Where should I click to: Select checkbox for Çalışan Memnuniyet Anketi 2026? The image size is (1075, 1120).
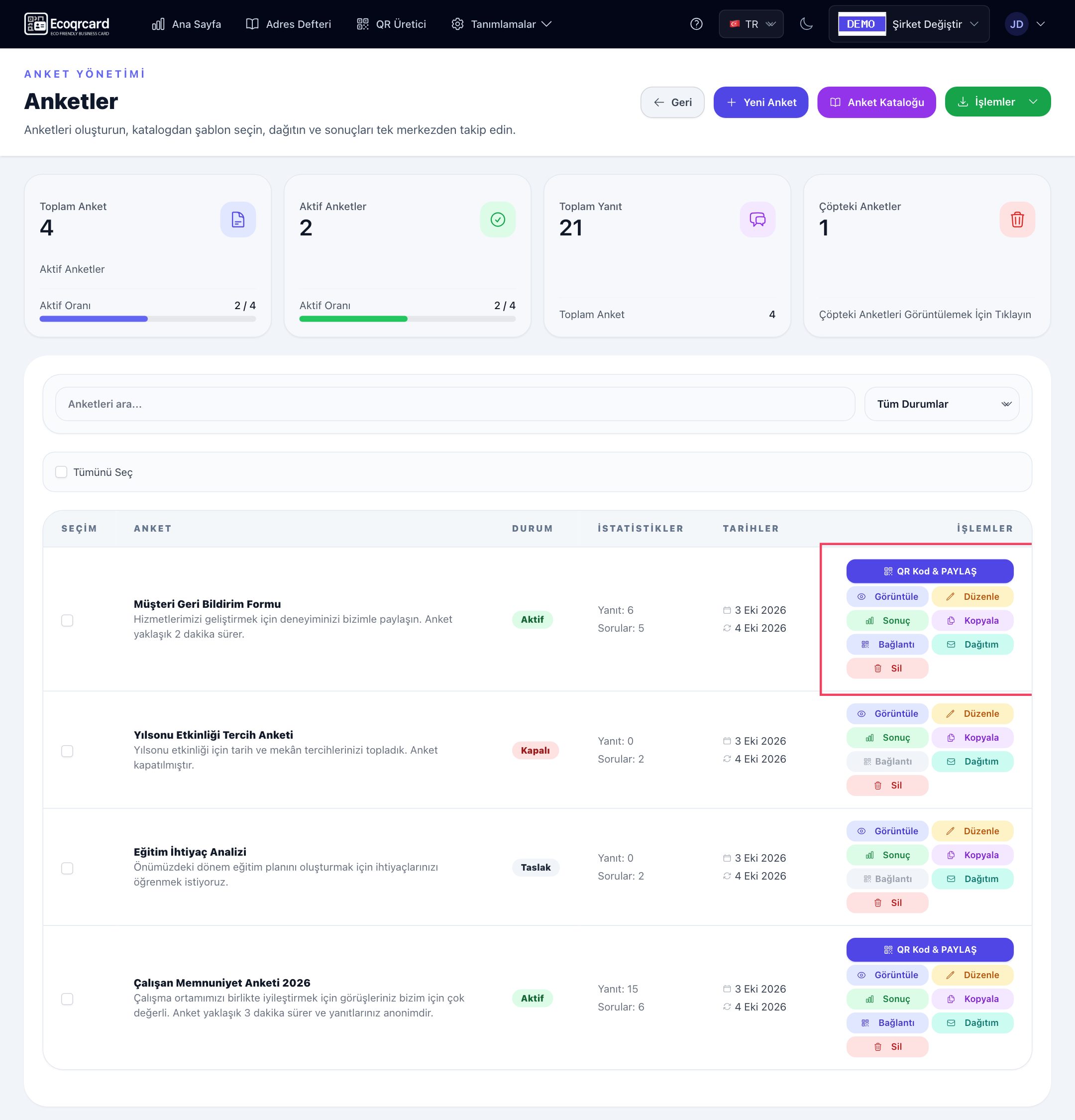coord(67,1000)
